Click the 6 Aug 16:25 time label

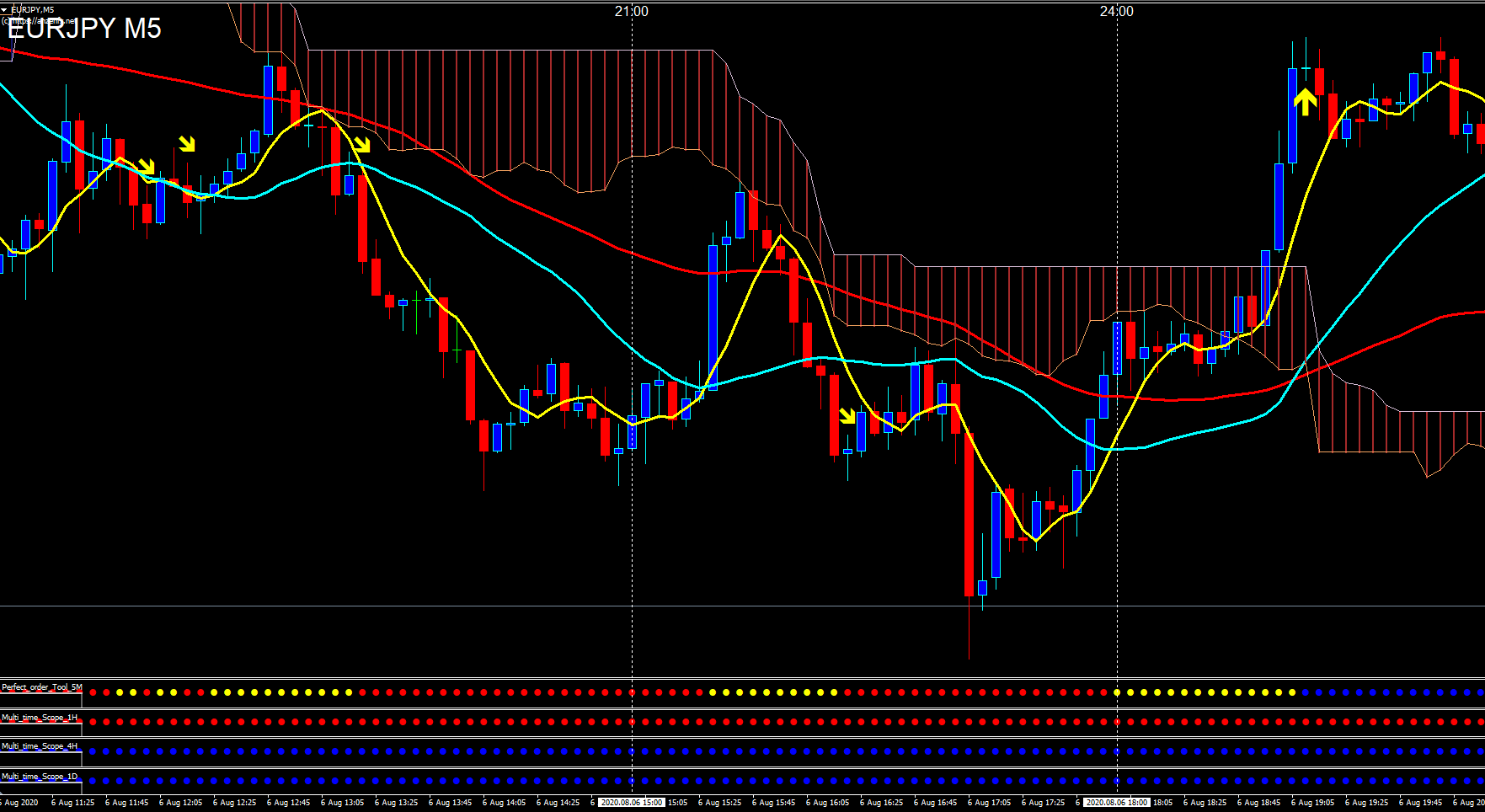coord(881,803)
